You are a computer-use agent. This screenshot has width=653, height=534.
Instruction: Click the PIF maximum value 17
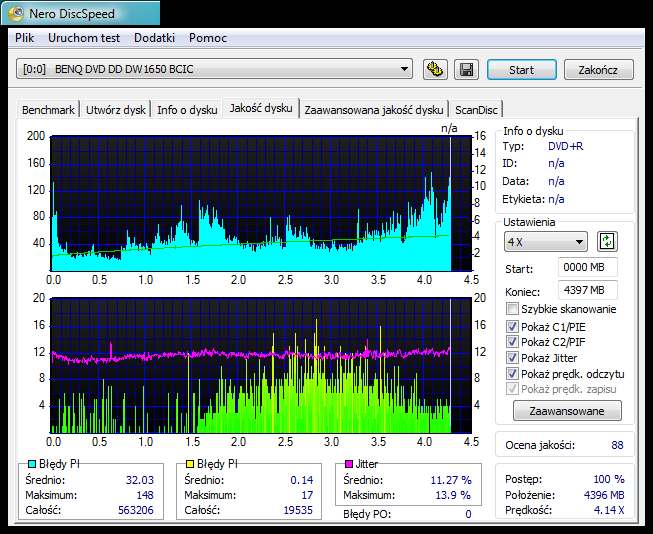coord(307,495)
